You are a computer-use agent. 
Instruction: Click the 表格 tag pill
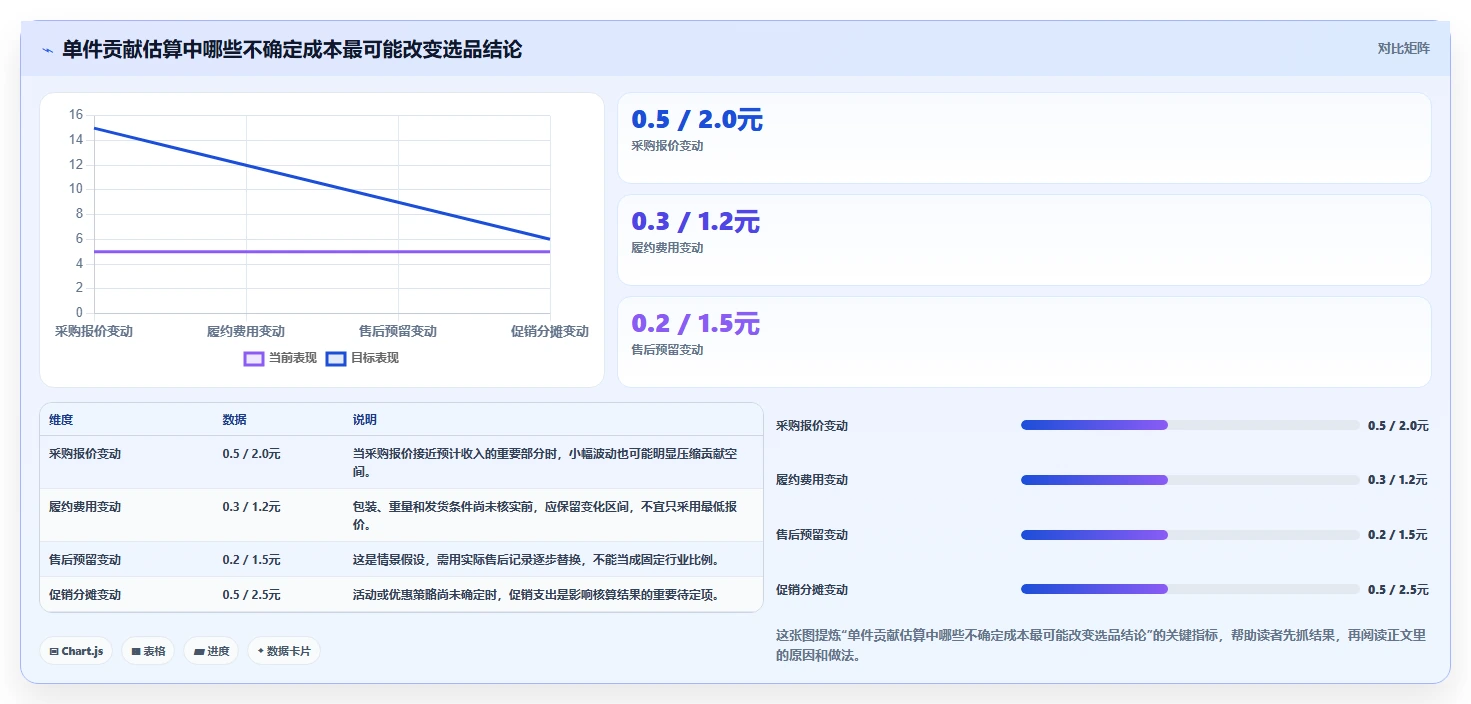click(148, 651)
